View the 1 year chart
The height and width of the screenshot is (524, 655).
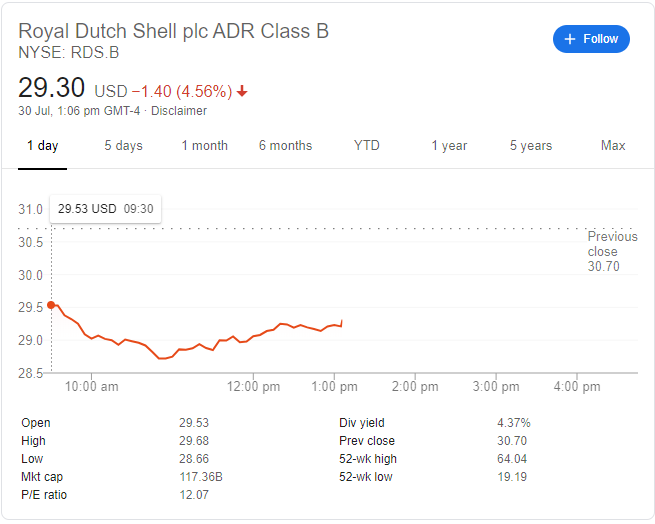point(449,145)
